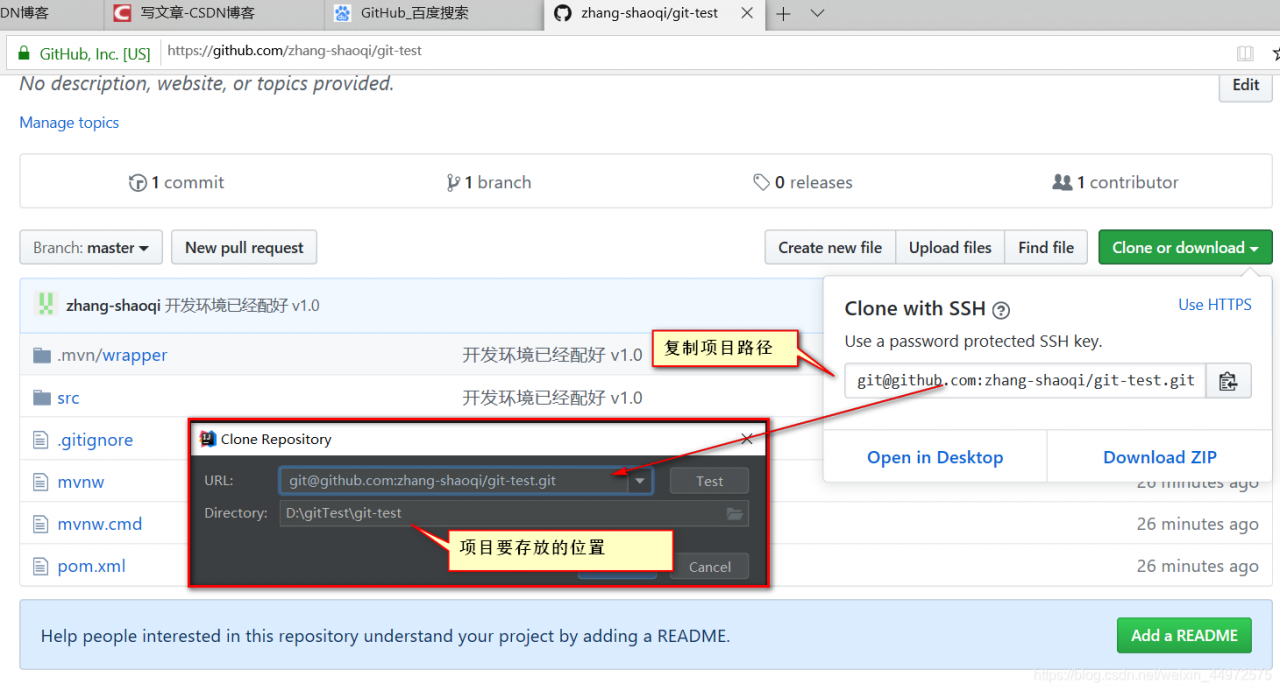Open the pom.xml file link
The height and width of the screenshot is (691, 1280).
tap(92, 566)
